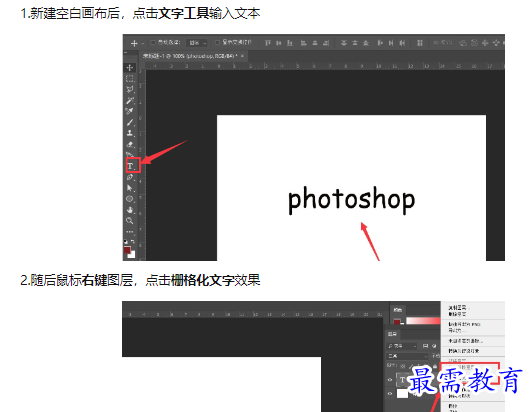
Task: Select the Rectangular Marquee tool
Action: pyautogui.click(x=130, y=79)
